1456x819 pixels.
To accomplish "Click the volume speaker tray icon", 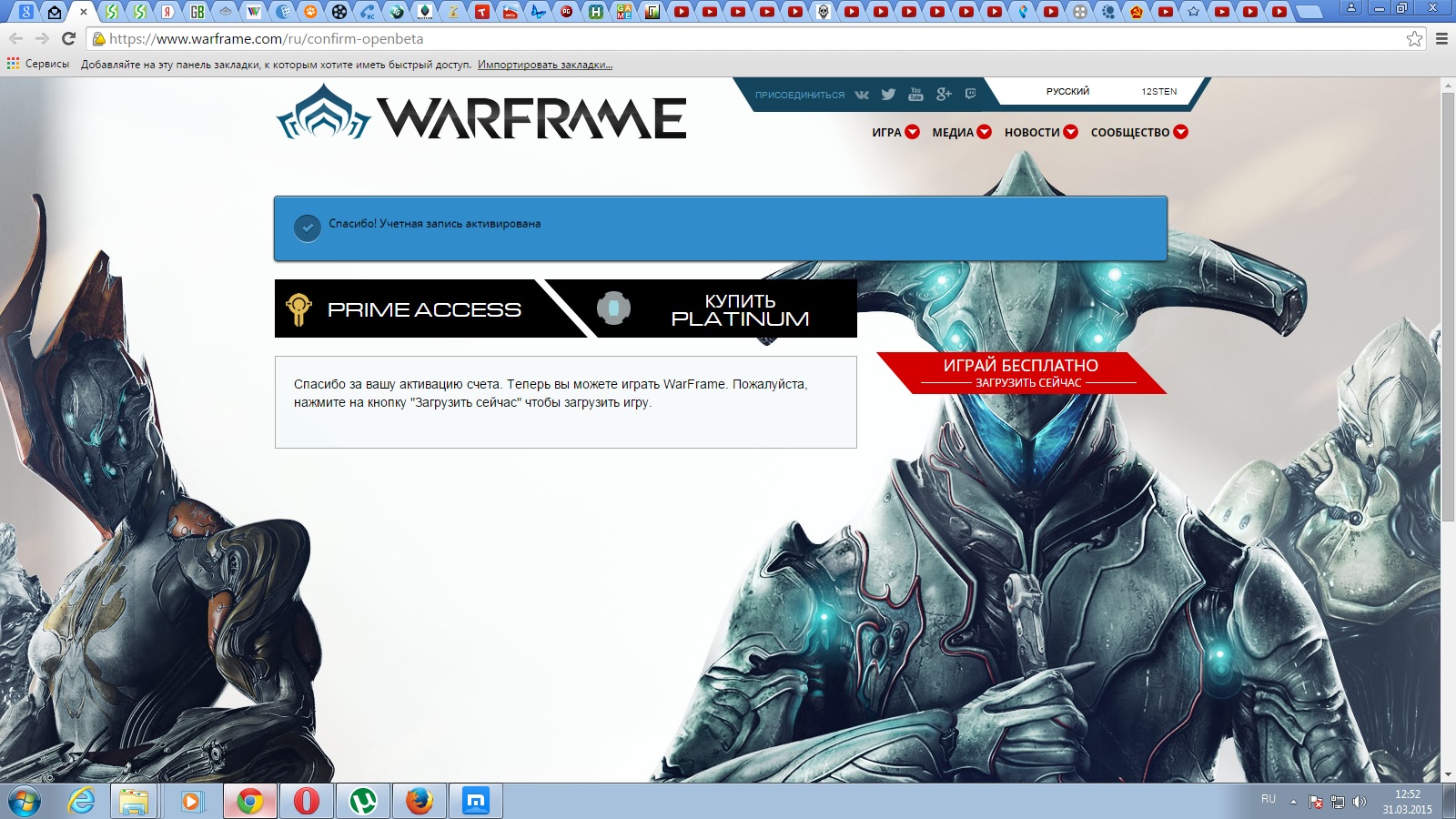I will coord(1360,802).
